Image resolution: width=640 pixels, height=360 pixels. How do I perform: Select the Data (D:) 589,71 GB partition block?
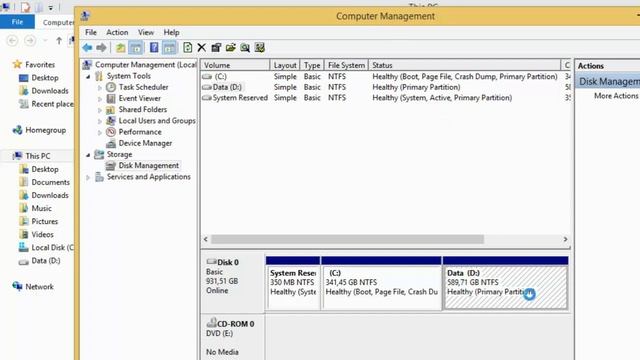tap(505, 283)
